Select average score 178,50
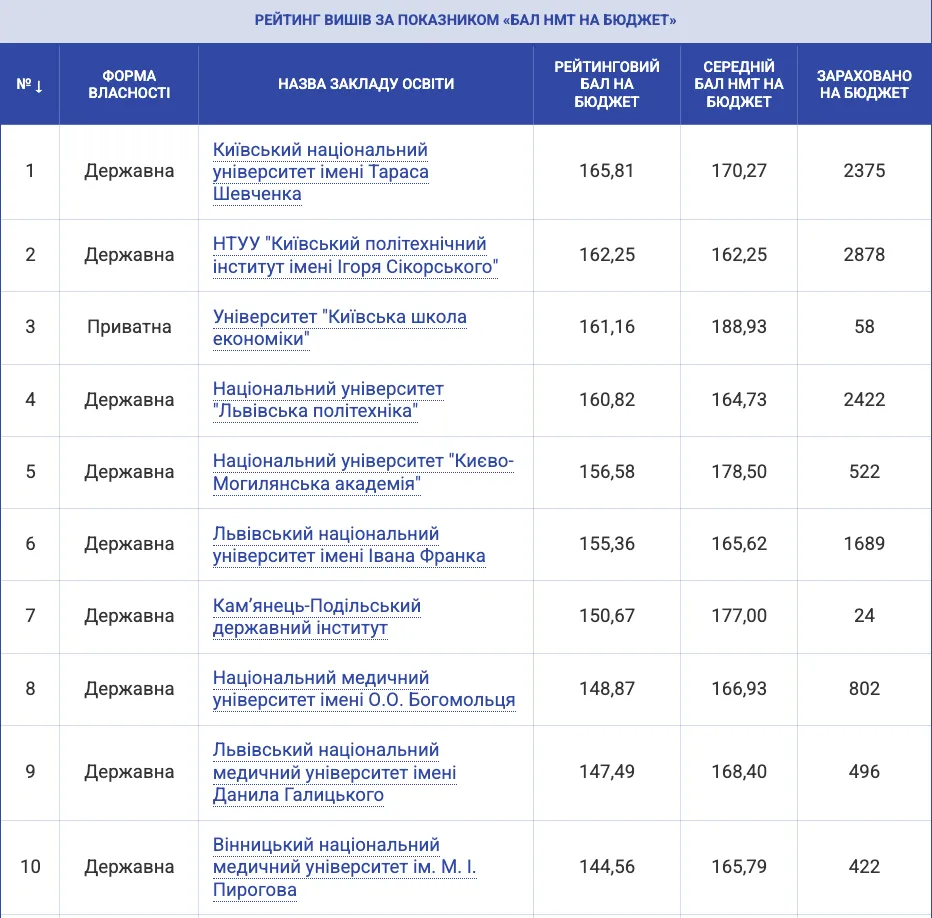932x918 pixels. point(739,472)
